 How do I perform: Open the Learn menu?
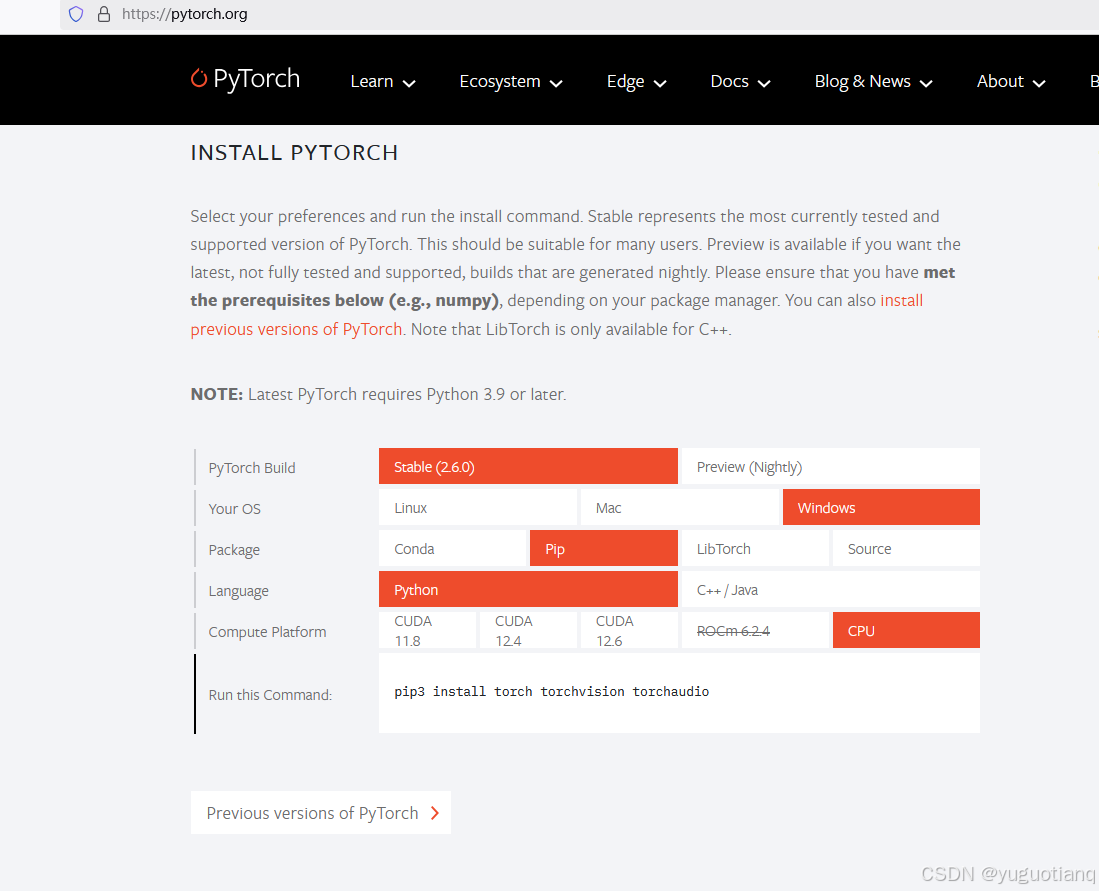pyautogui.click(x=383, y=81)
